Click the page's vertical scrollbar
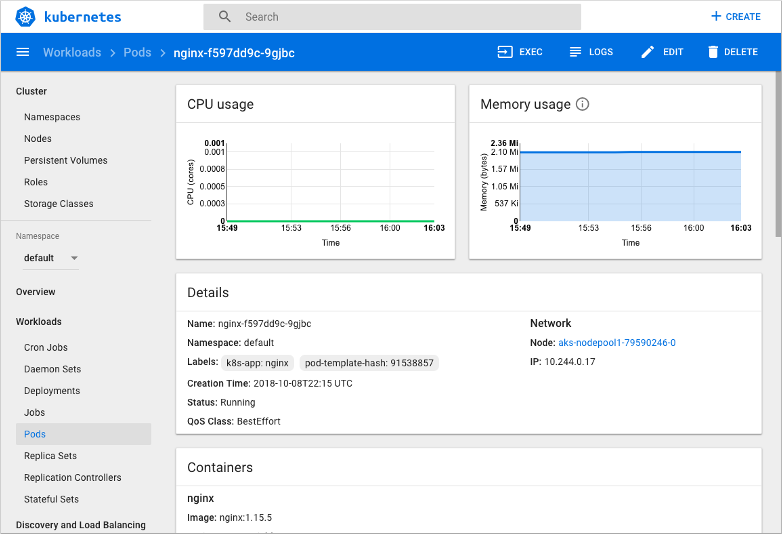Viewport: 782px width, 534px height. pos(777,150)
